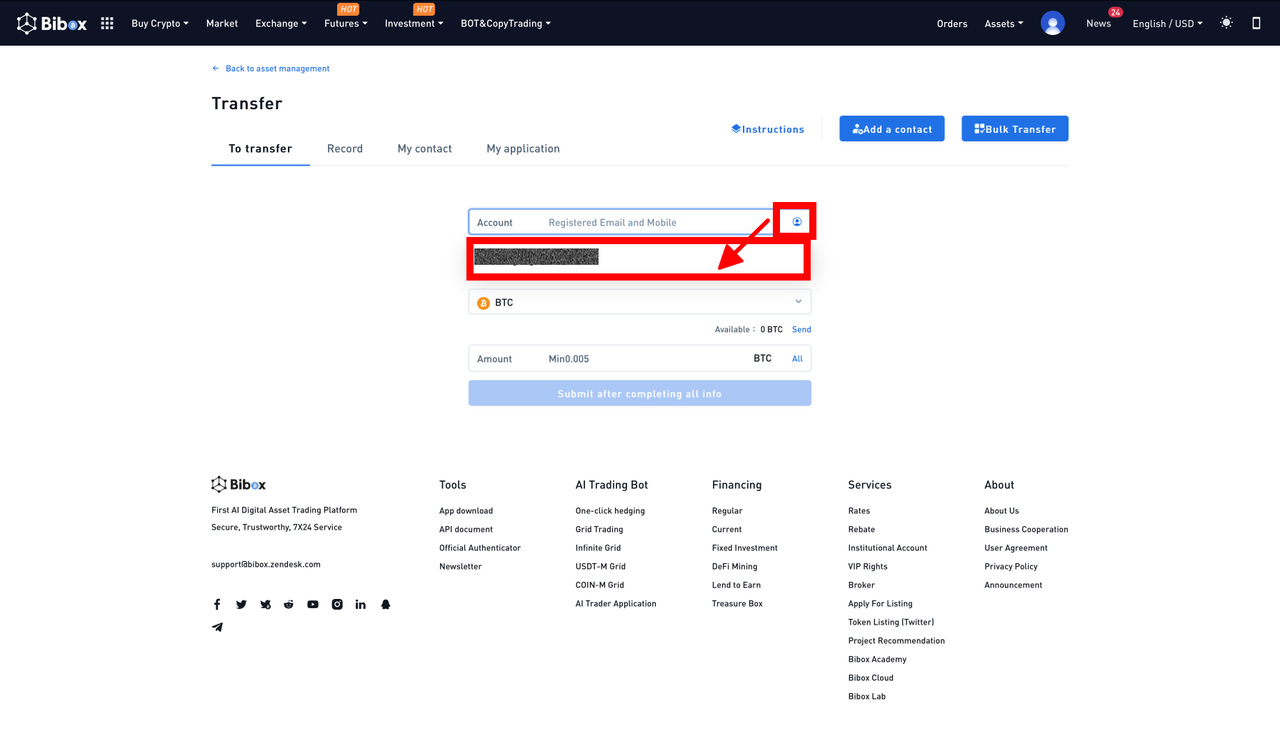Switch to the Record tab
This screenshot has width=1280, height=741.
pyautogui.click(x=345, y=149)
